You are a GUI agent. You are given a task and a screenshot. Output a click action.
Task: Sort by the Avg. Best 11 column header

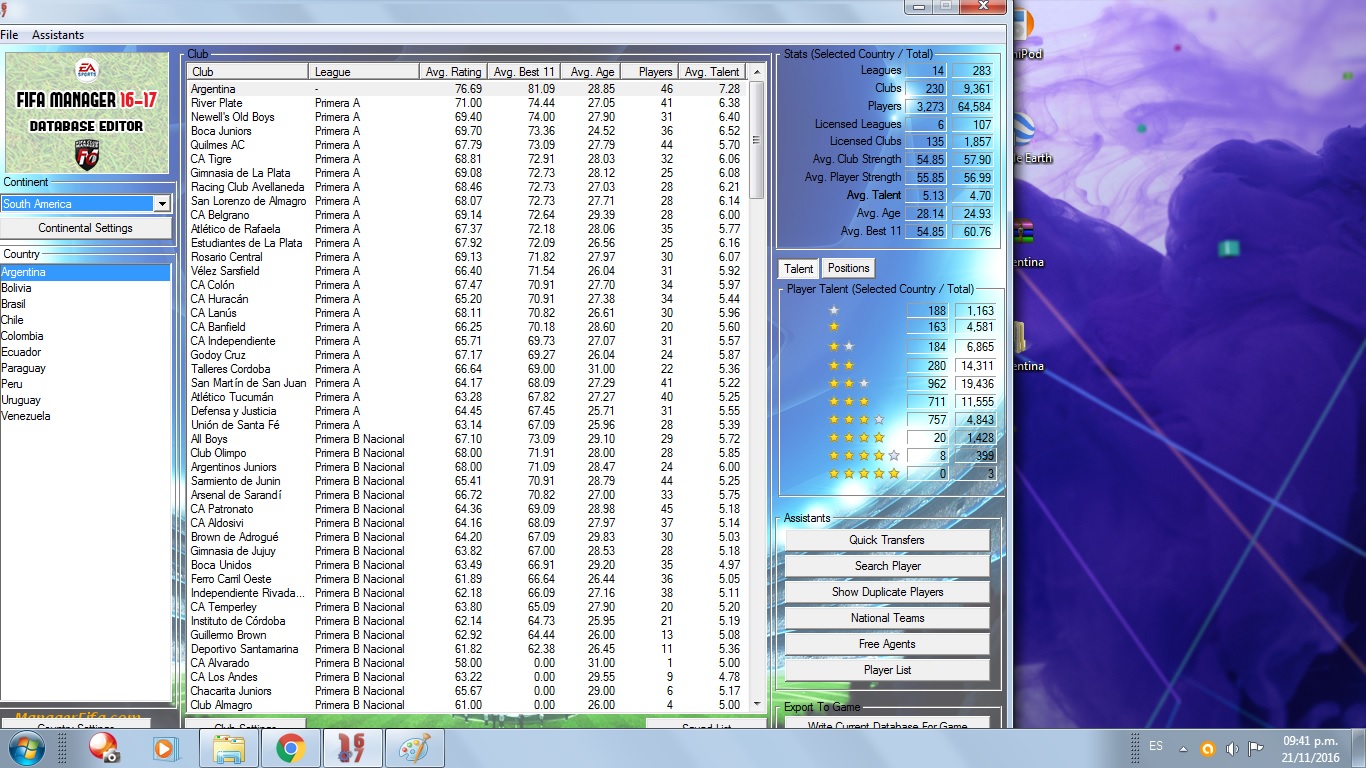click(x=523, y=72)
